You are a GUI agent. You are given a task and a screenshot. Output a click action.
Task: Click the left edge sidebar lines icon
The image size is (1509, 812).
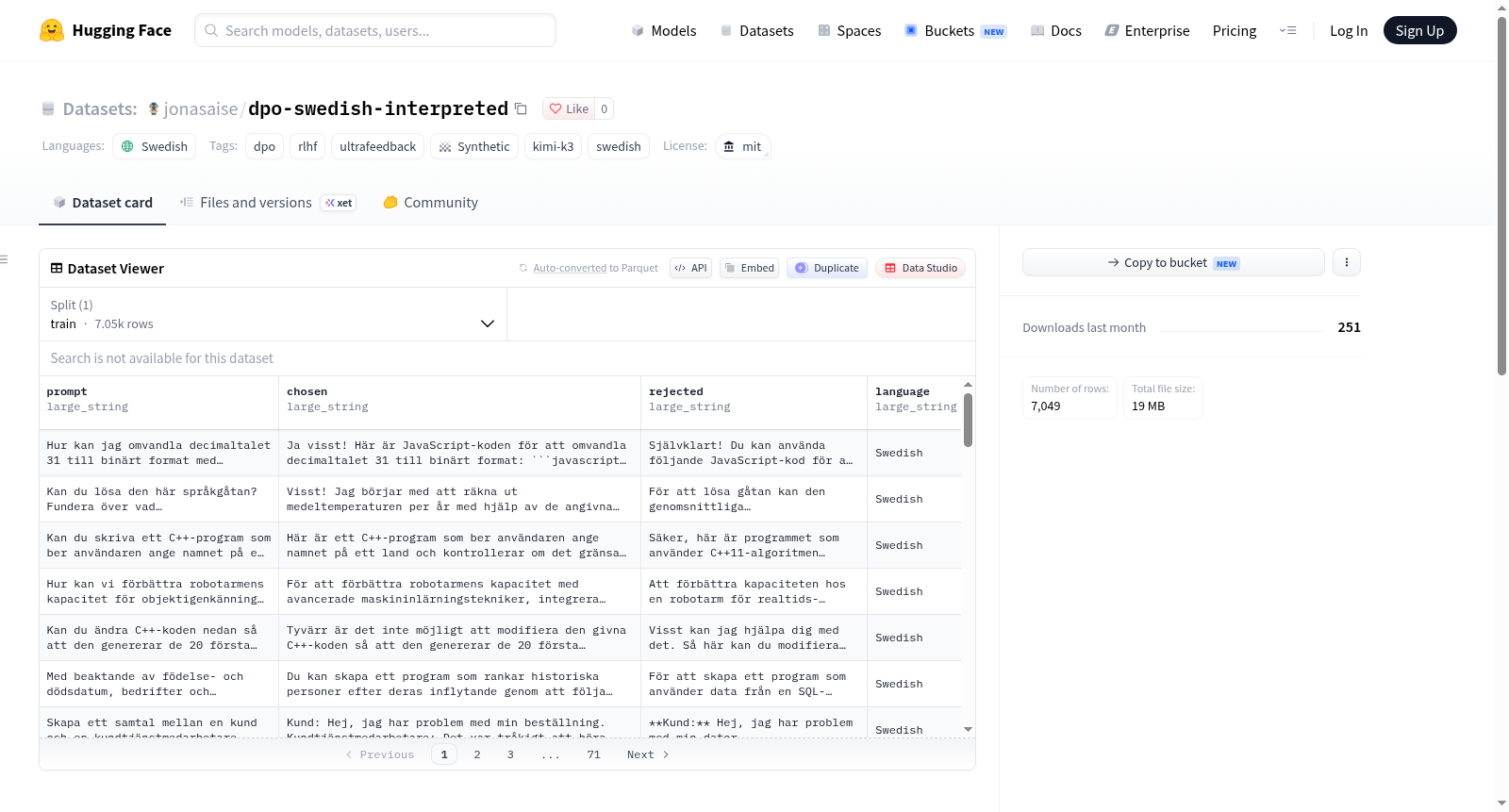coord(4,259)
